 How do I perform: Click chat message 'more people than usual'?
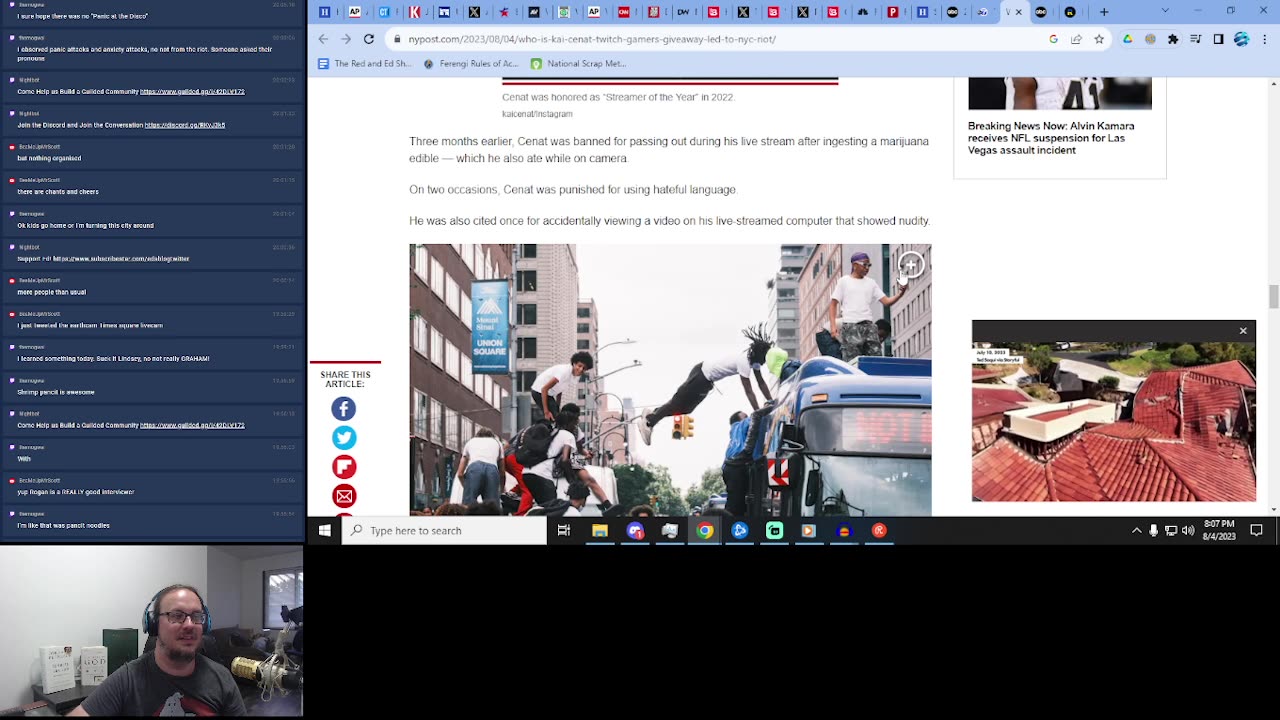[x=51, y=292]
